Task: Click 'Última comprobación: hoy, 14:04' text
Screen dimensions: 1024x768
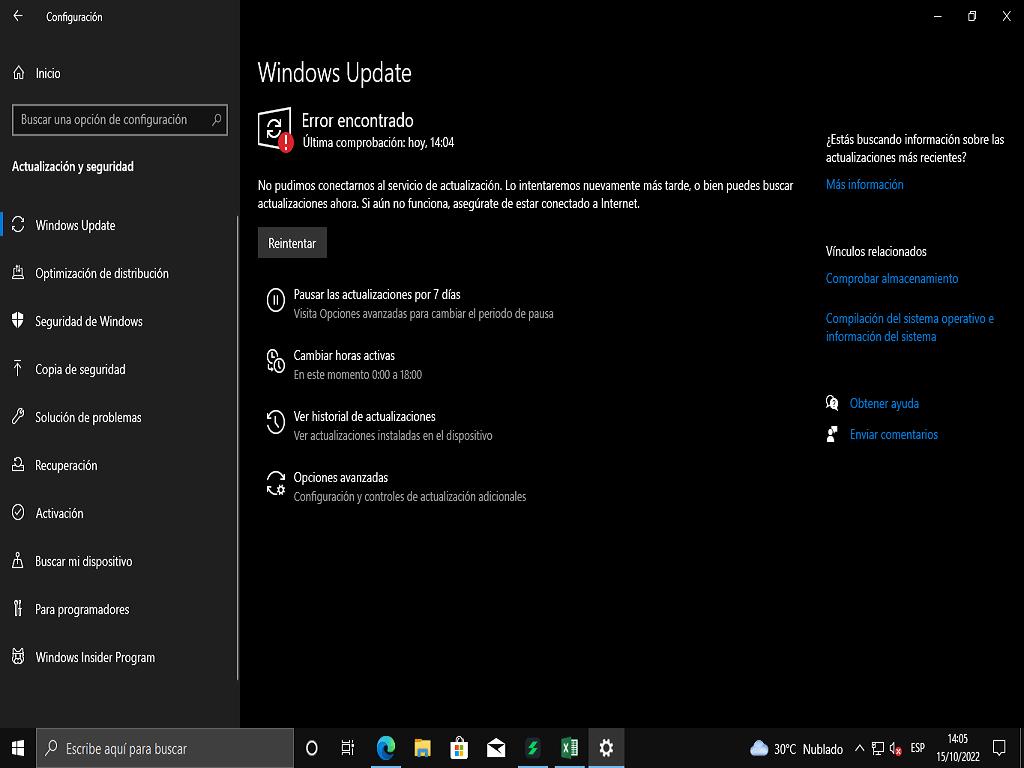Action: [x=378, y=142]
